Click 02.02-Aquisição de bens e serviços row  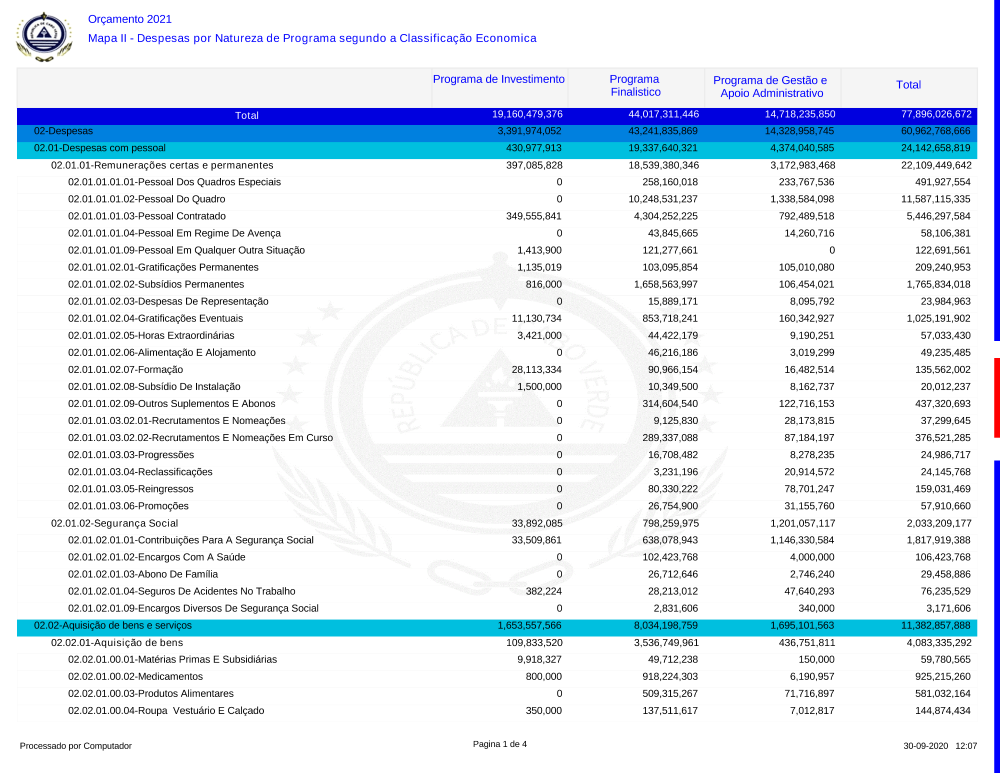[113, 625]
